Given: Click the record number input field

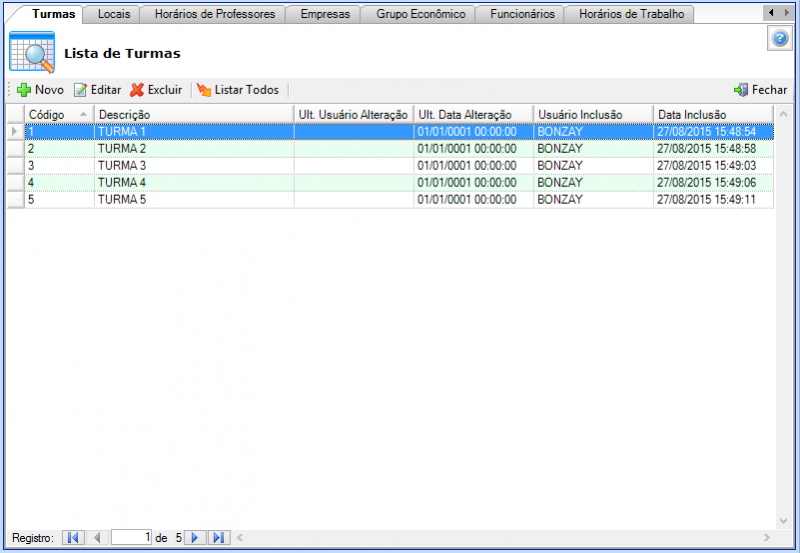Looking at the screenshot, I should click(131, 538).
